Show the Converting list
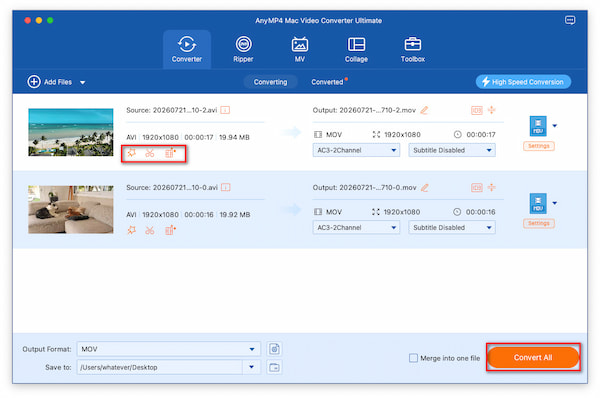 point(270,82)
